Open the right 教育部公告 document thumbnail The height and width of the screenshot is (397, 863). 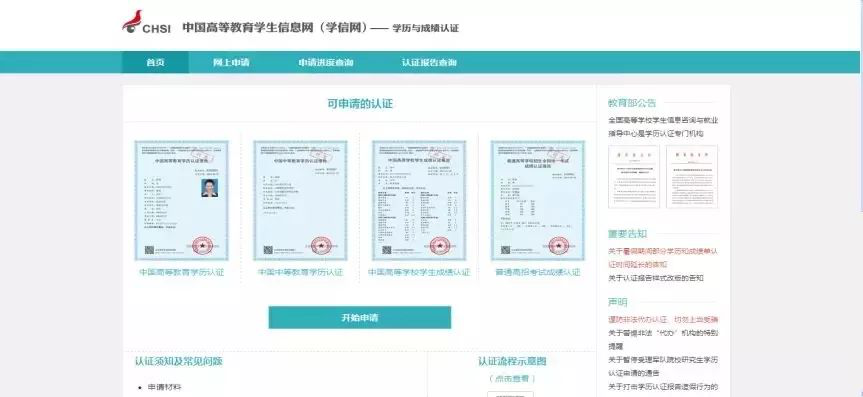click(x=692, y=177)
